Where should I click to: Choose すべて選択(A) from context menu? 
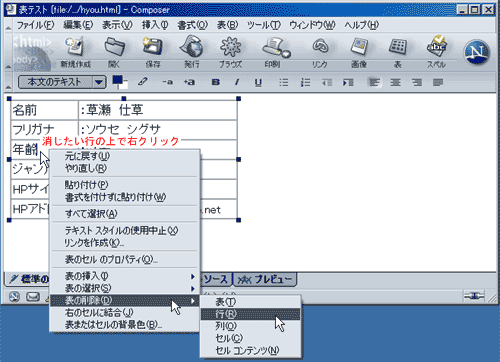(x=125, y=214)
